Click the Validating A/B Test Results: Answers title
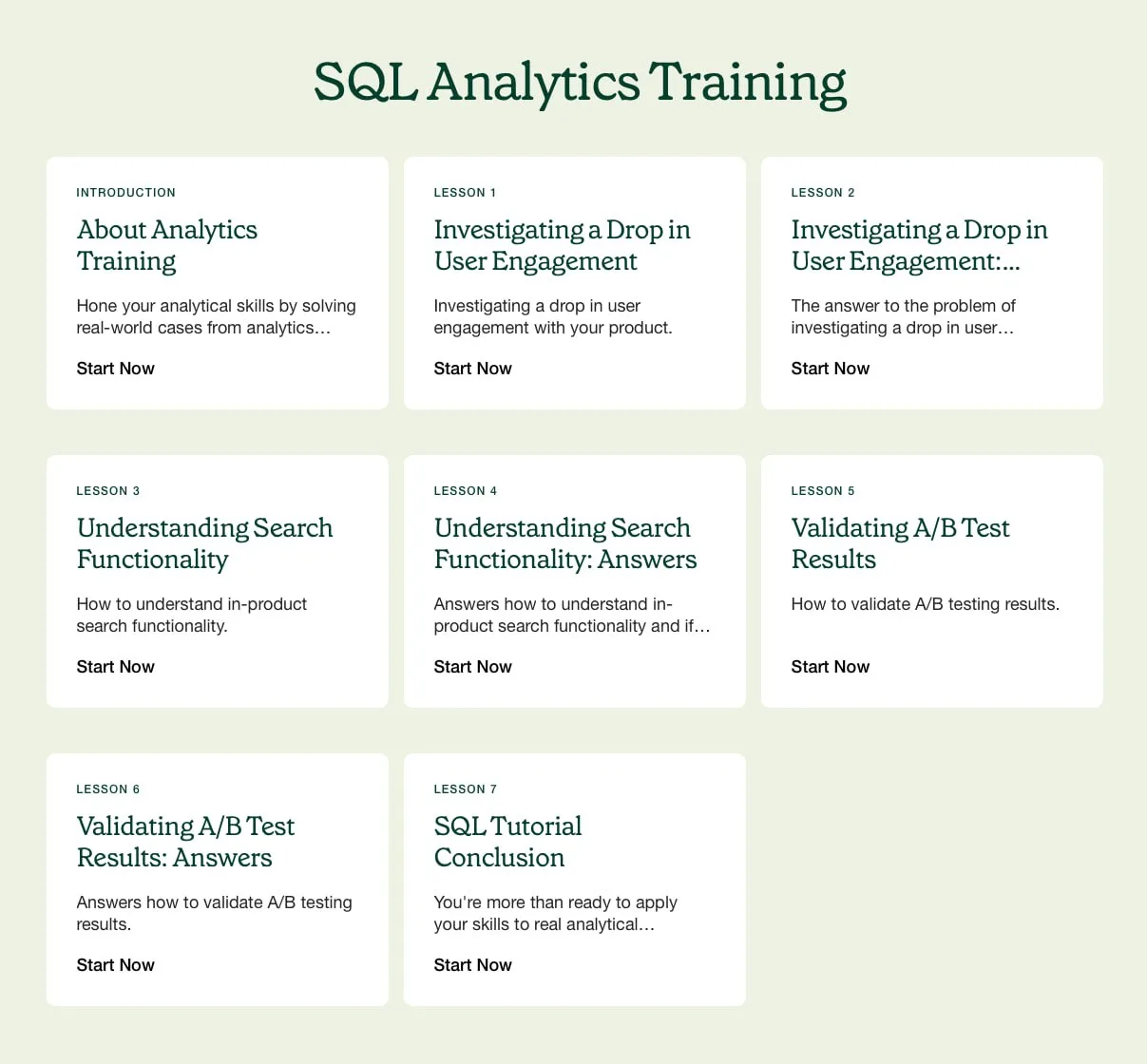This screenshot has height=1064, width=1147. coord(185,842)
